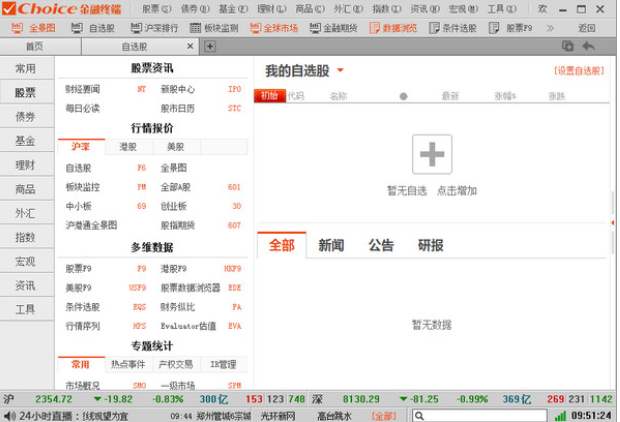
Task: Open 条件选股 toolbar item
Action: click(453, 28)
